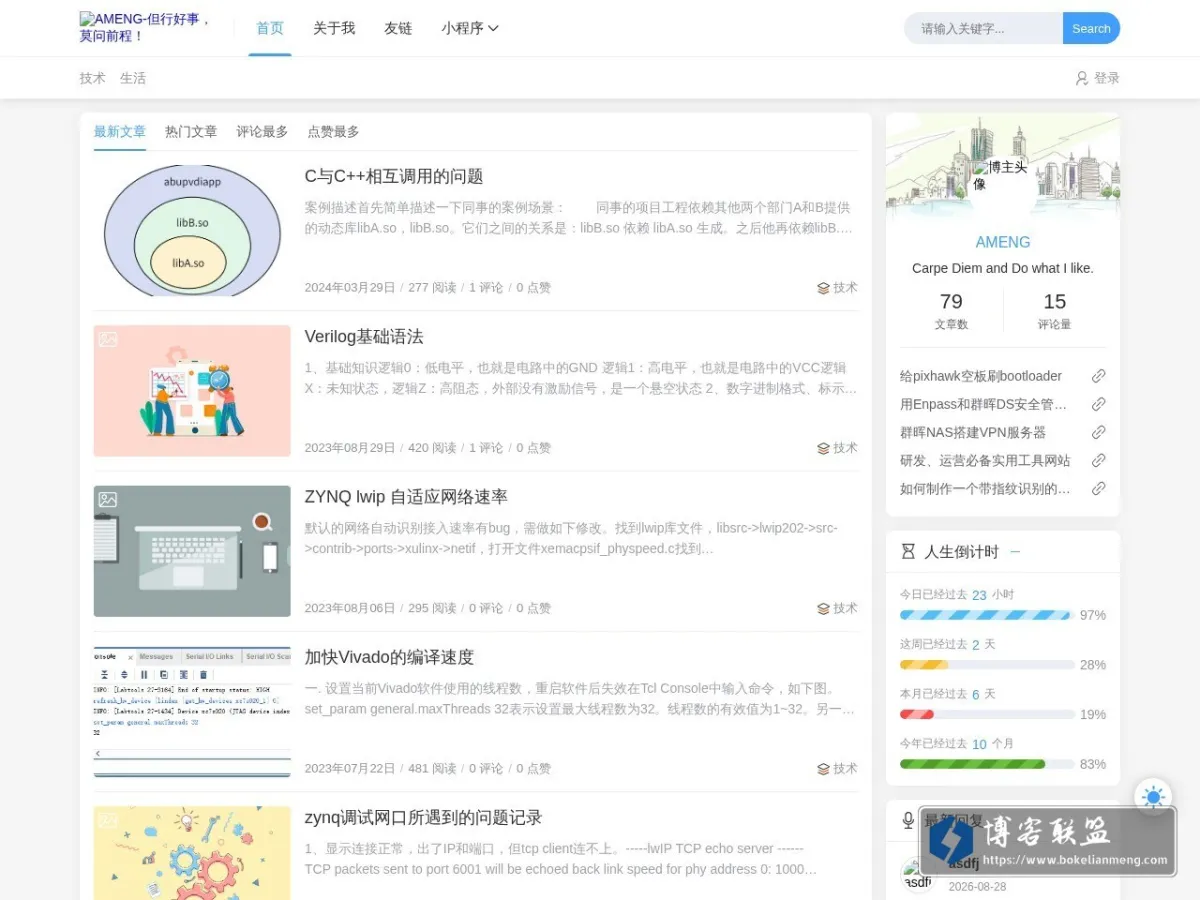The height and width of the screenshot is (900, 1200).
Task: Click image icon on ZYNQ lwip thumbnail
Action: [108, 499]
